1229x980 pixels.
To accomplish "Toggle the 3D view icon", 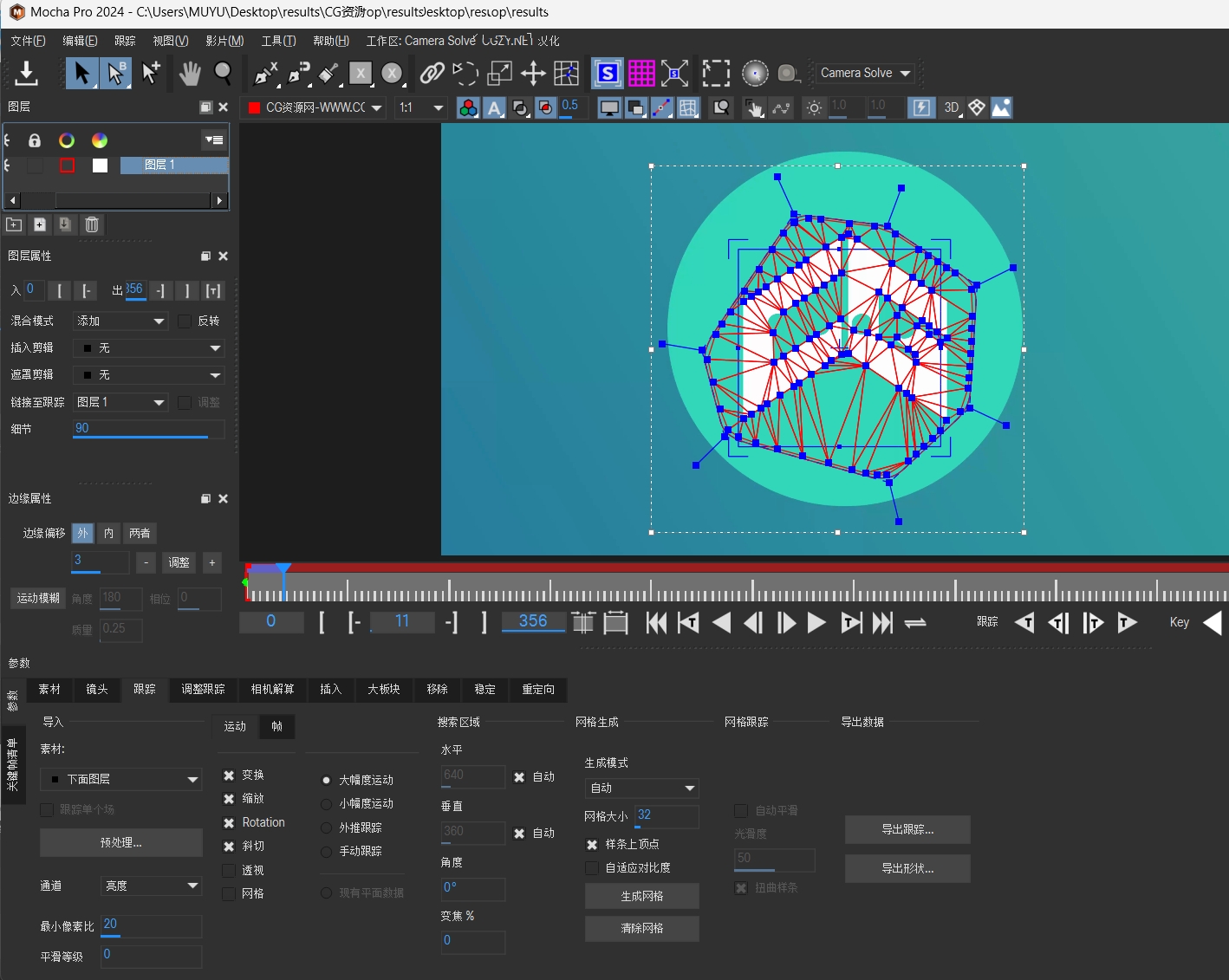I will 951,107.
